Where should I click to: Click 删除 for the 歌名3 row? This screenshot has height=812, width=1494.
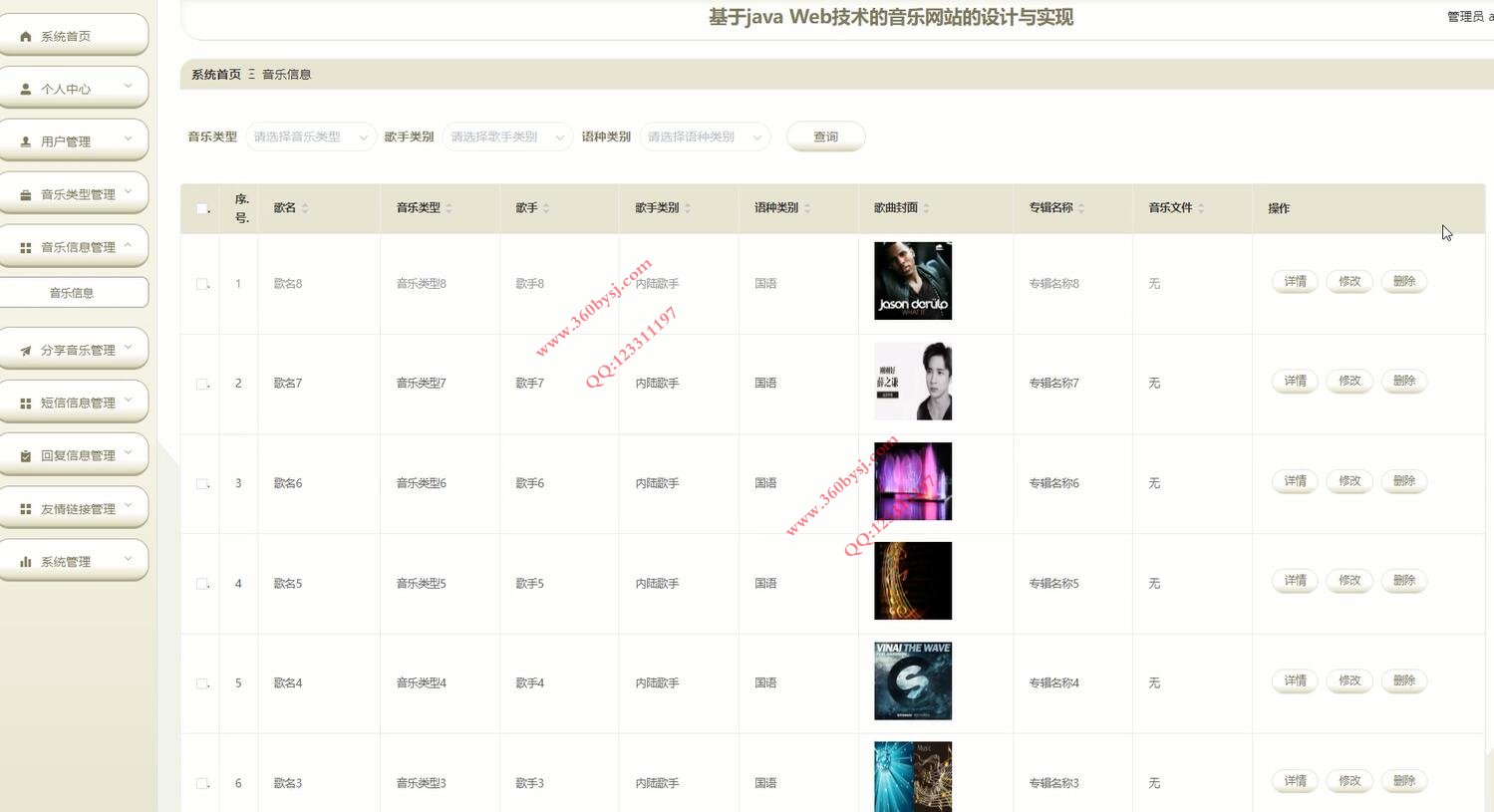tap(1404, 781)
